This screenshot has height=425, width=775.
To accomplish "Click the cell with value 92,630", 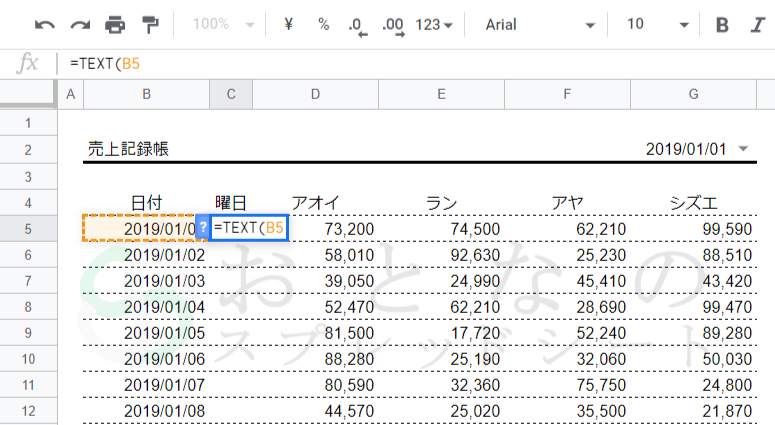I will click(x=441, y=255).
